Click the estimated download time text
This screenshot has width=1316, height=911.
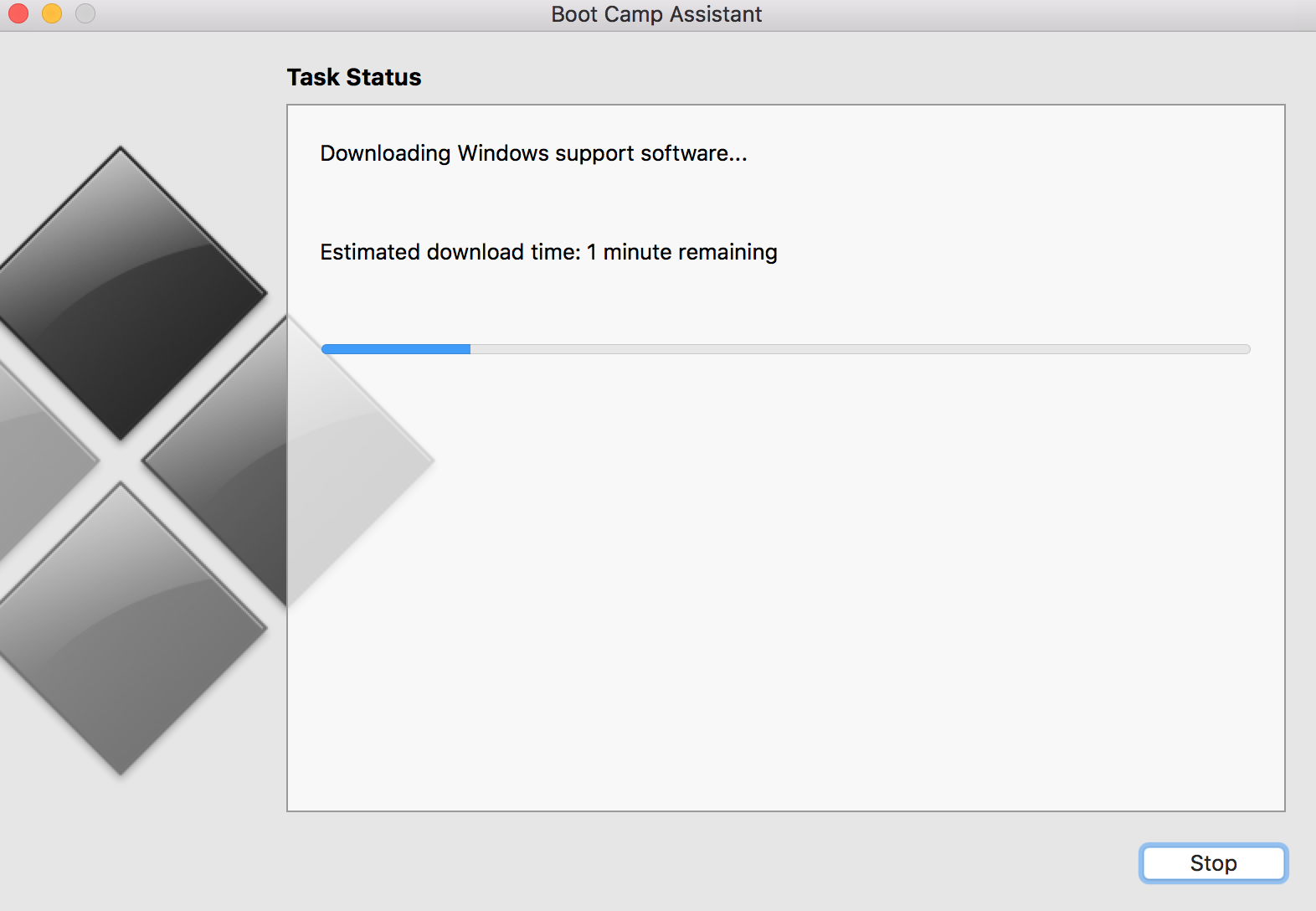pyautogui.click(x=548, y=252)
